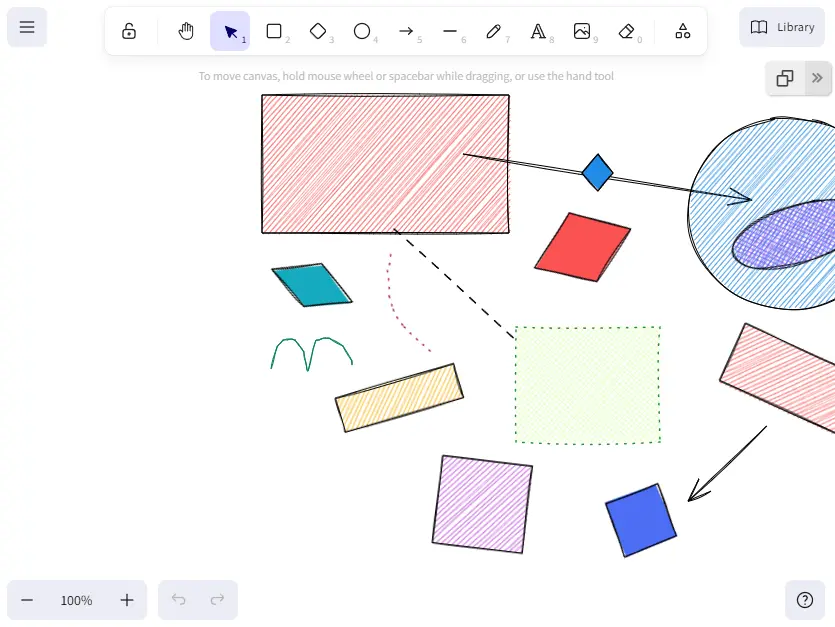Image resolution: width=835 pixels, height=627 pixels.
Task: Activate the Selection arrow tool
Action: click(x=230, y=31)
